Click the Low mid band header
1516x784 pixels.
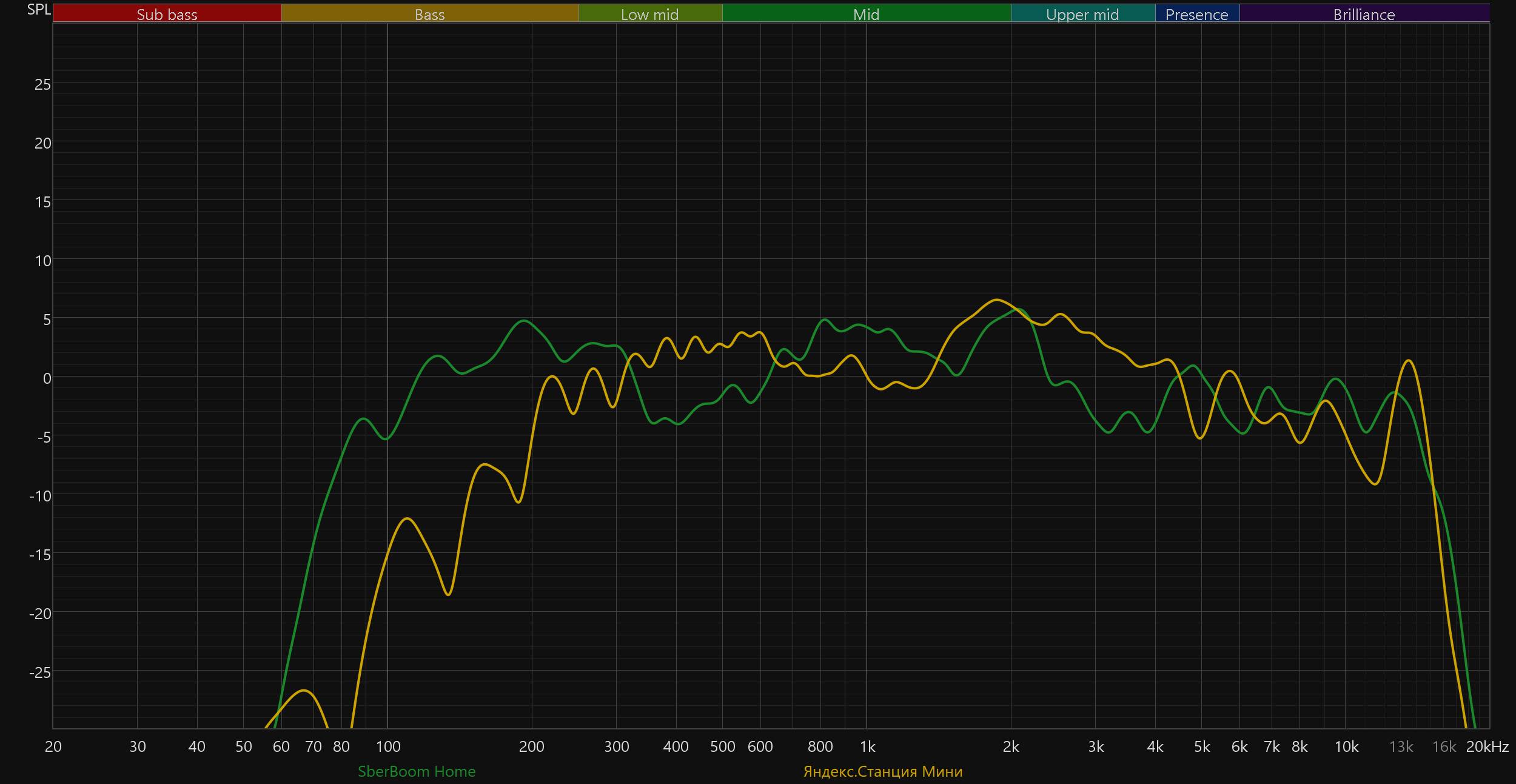649,14
